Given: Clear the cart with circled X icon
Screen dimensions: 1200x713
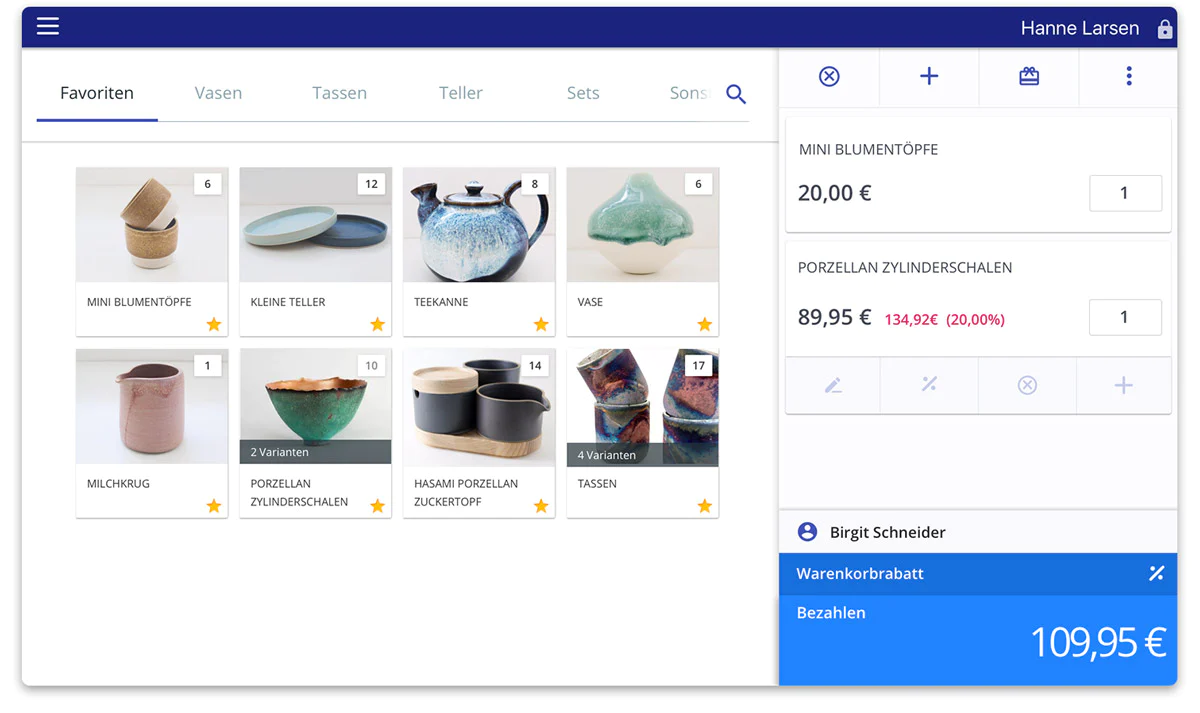Looking at the screenshot, I should 829,76.
